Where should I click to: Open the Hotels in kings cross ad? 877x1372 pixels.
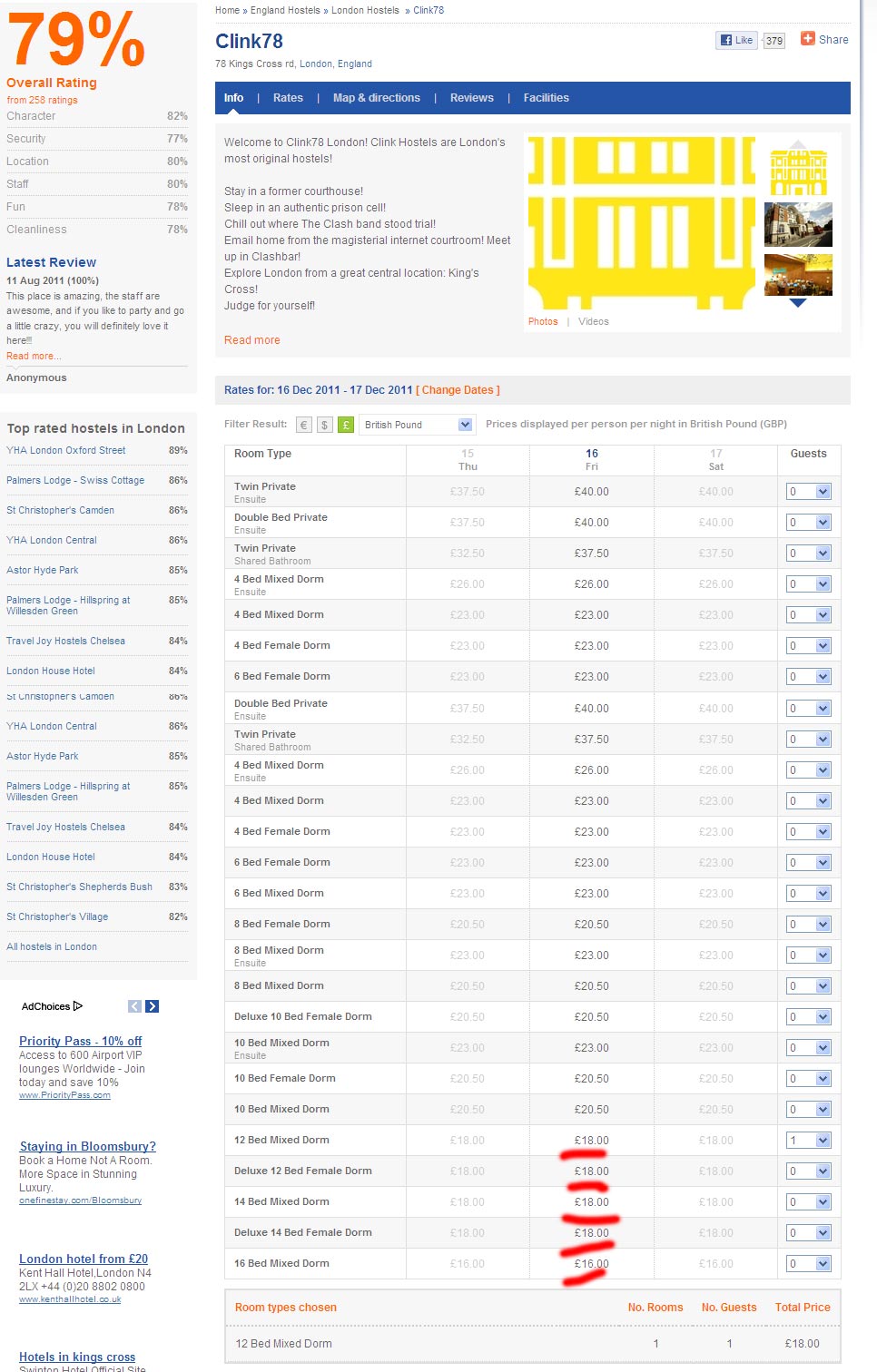(x=77, y=1357)
